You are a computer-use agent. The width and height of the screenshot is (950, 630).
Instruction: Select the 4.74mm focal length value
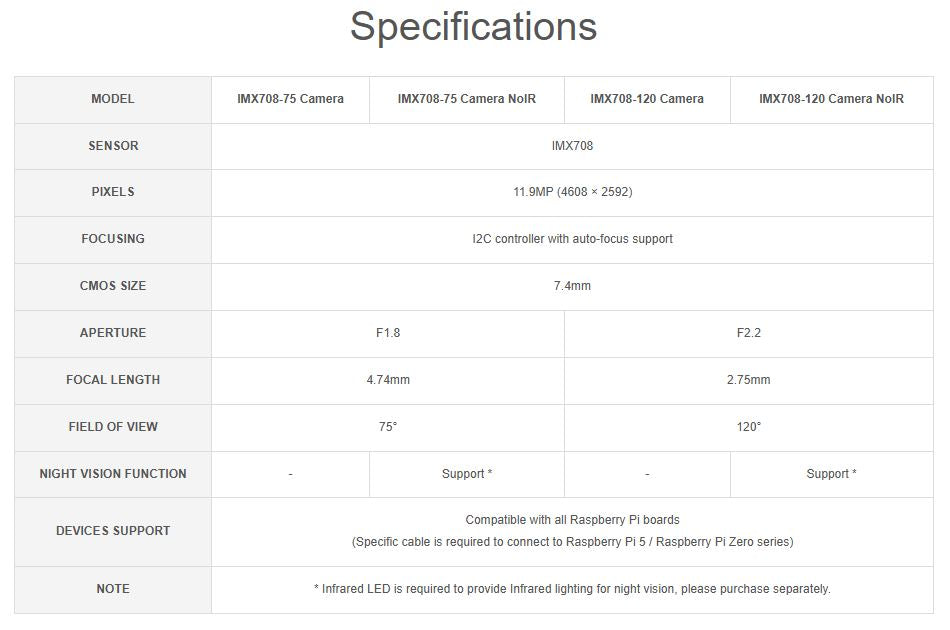click(x=388, y=380)
